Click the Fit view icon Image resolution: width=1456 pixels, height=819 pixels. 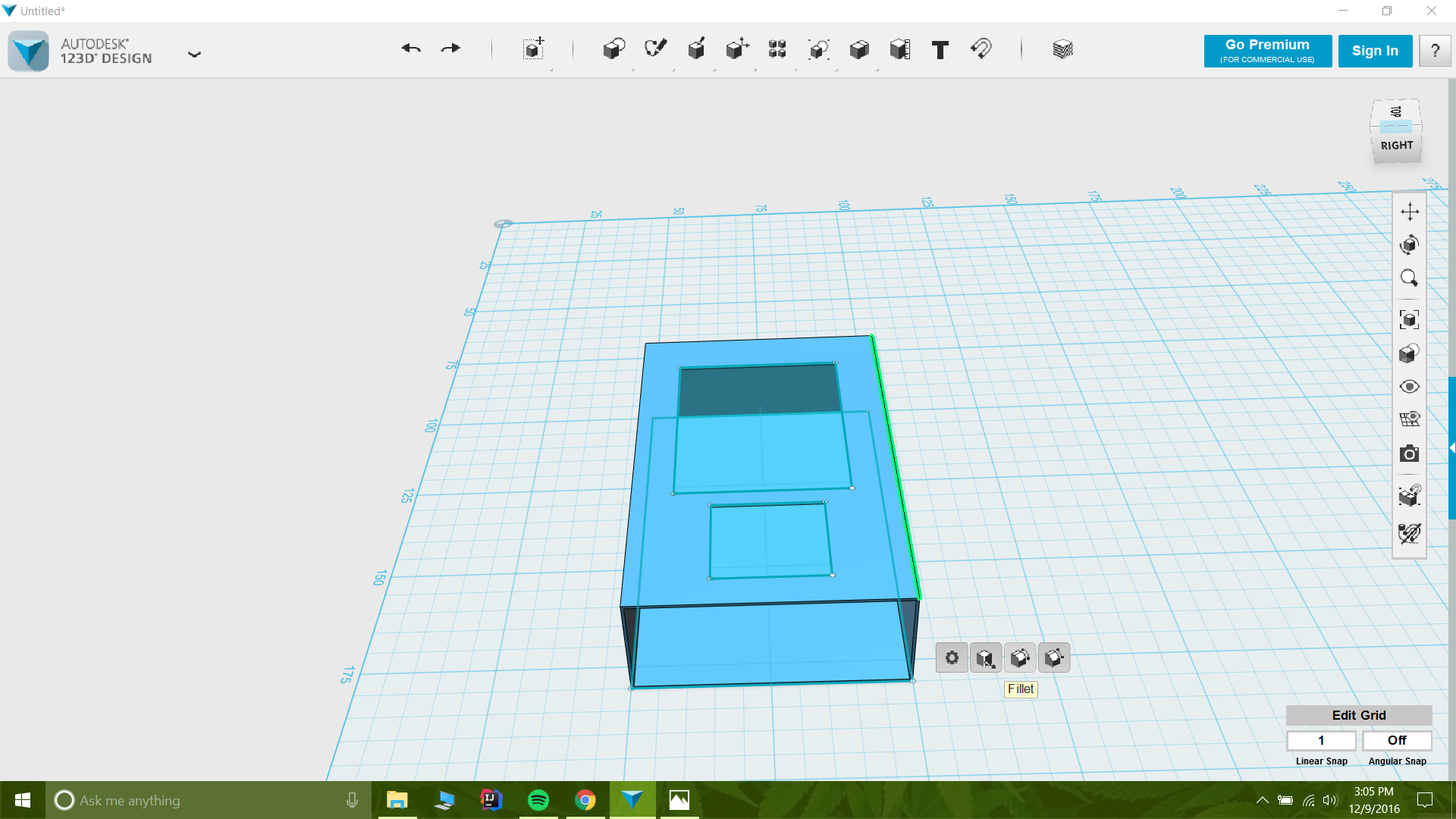[x=1410, y=319]
